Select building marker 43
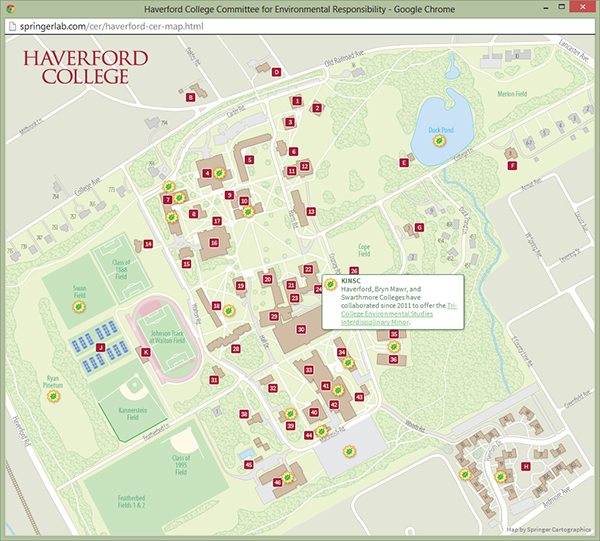 coord(359,397)
